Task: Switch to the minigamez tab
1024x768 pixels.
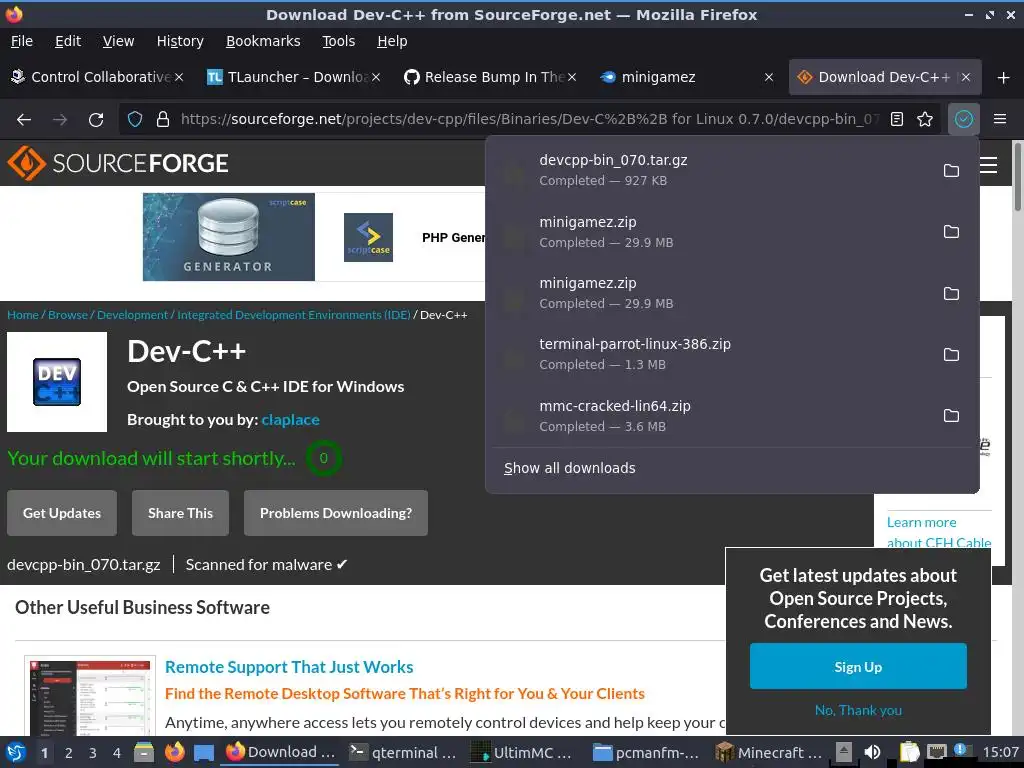Action: [x=686, y=77]
